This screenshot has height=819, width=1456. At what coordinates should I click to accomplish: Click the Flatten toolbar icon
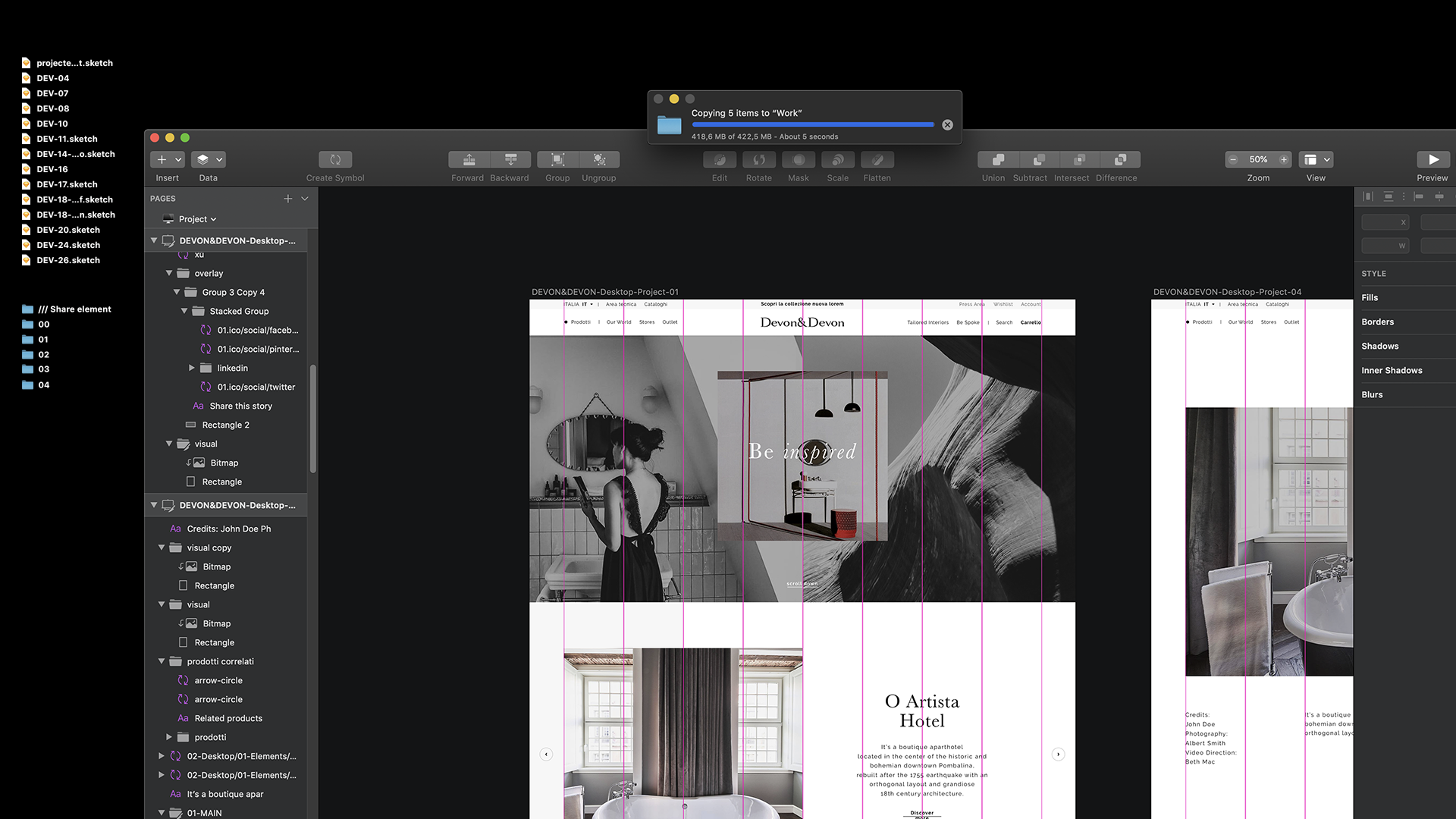coord(877,159)
